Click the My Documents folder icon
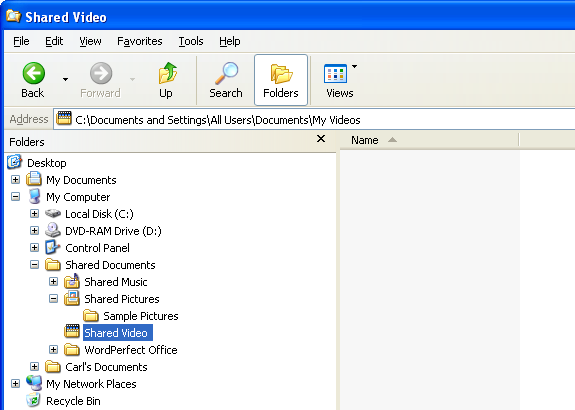Viewport: 575px width, 410px height. (34, 179)
